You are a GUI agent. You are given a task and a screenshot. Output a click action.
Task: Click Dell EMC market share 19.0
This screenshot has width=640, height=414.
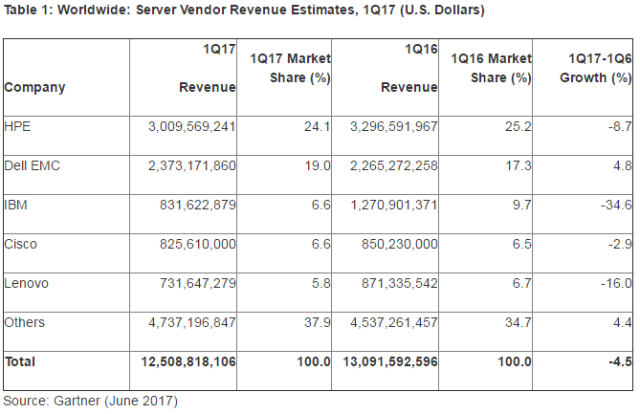tap(318, 166)
